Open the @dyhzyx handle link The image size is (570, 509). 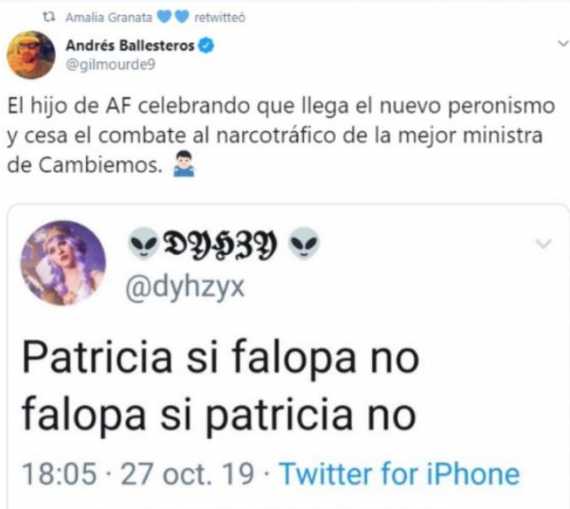(x=185, y=288)
